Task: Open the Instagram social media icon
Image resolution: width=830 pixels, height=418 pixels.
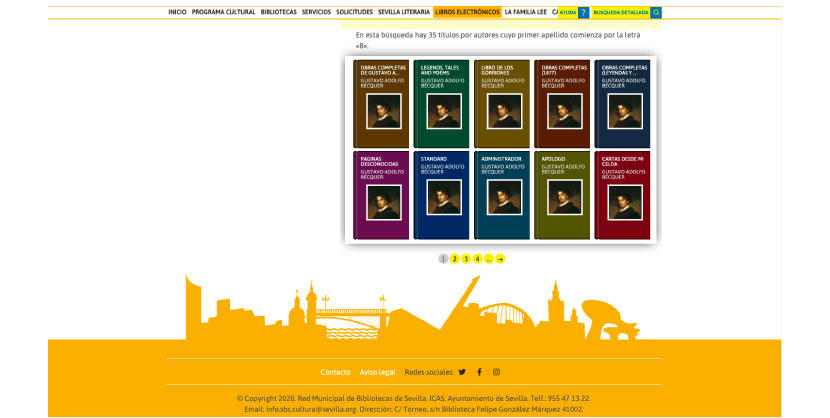Action: coord(496,372)
